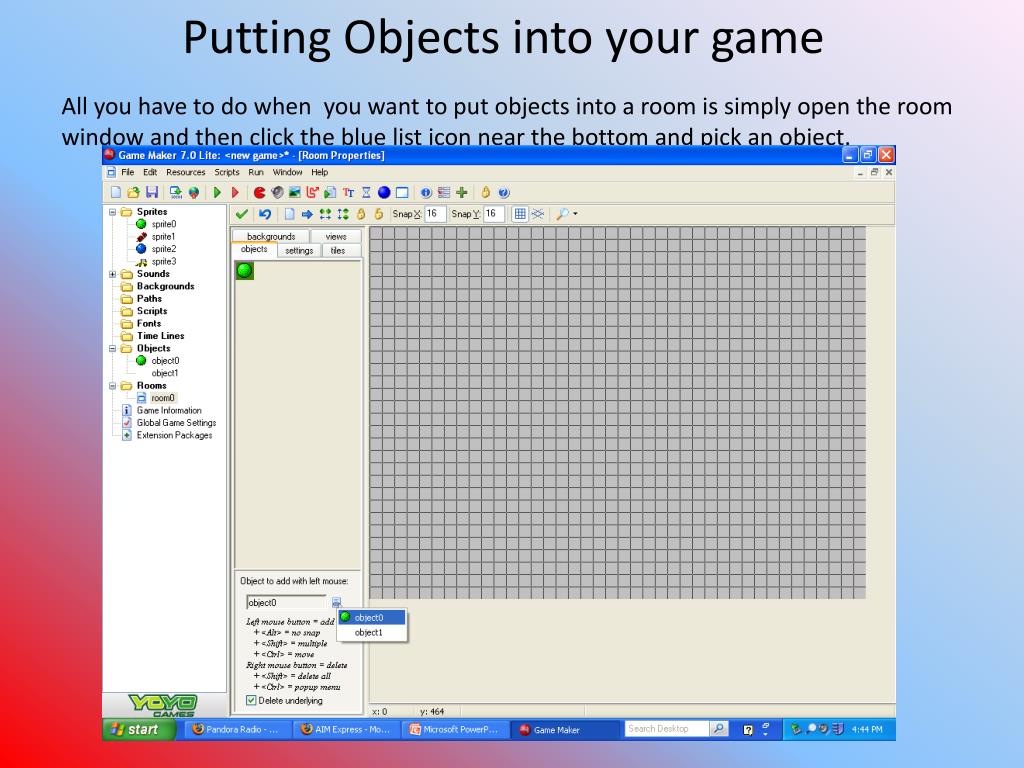Shift all instances with the blue arrow icon

[x=307, y=214]
